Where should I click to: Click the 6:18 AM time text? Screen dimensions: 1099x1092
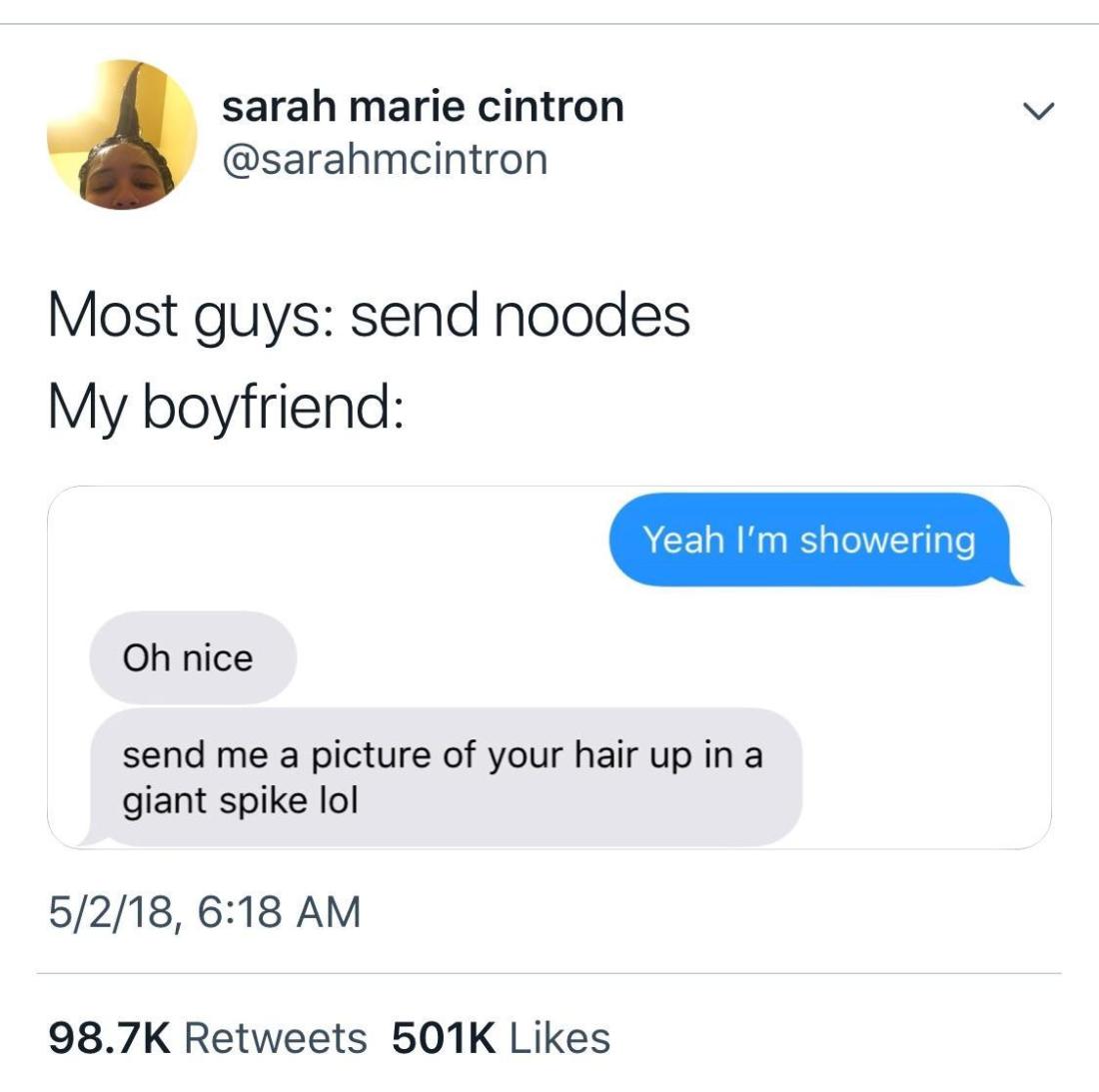coord(280,912)
